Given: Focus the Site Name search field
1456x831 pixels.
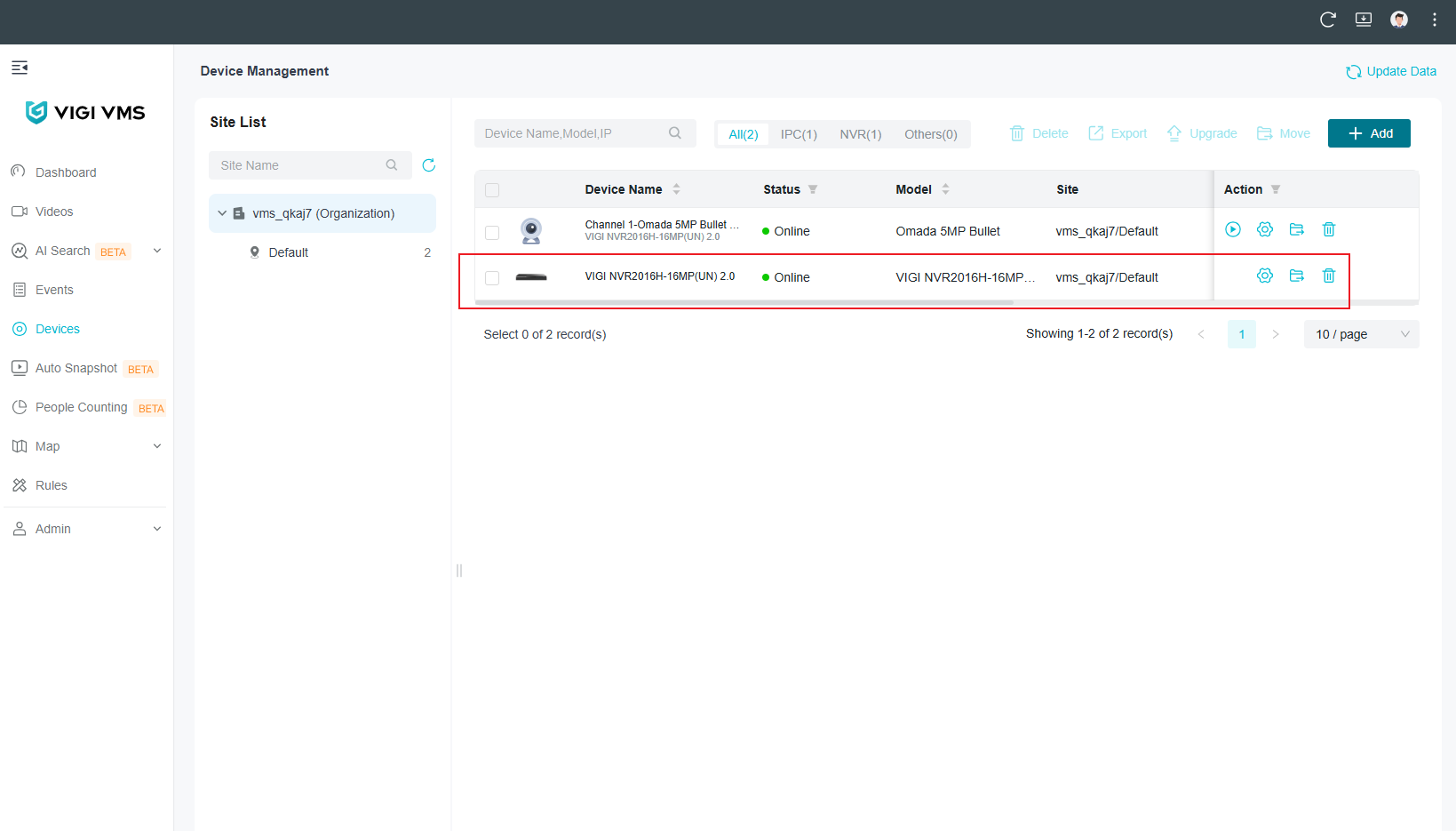Looking at the screenshot, I should [310, 165].
